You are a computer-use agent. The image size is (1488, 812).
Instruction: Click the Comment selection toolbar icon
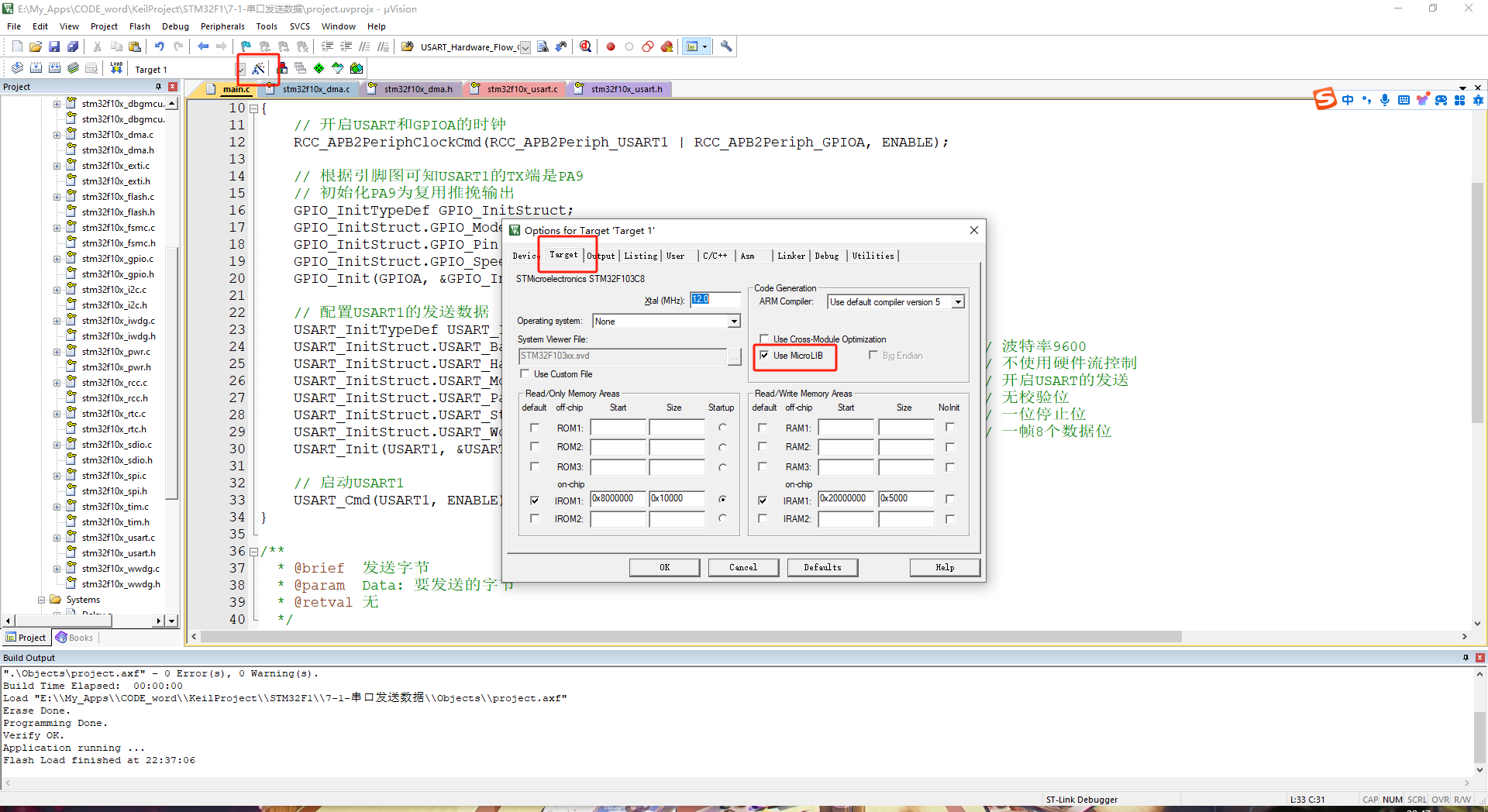coord(364,46)
